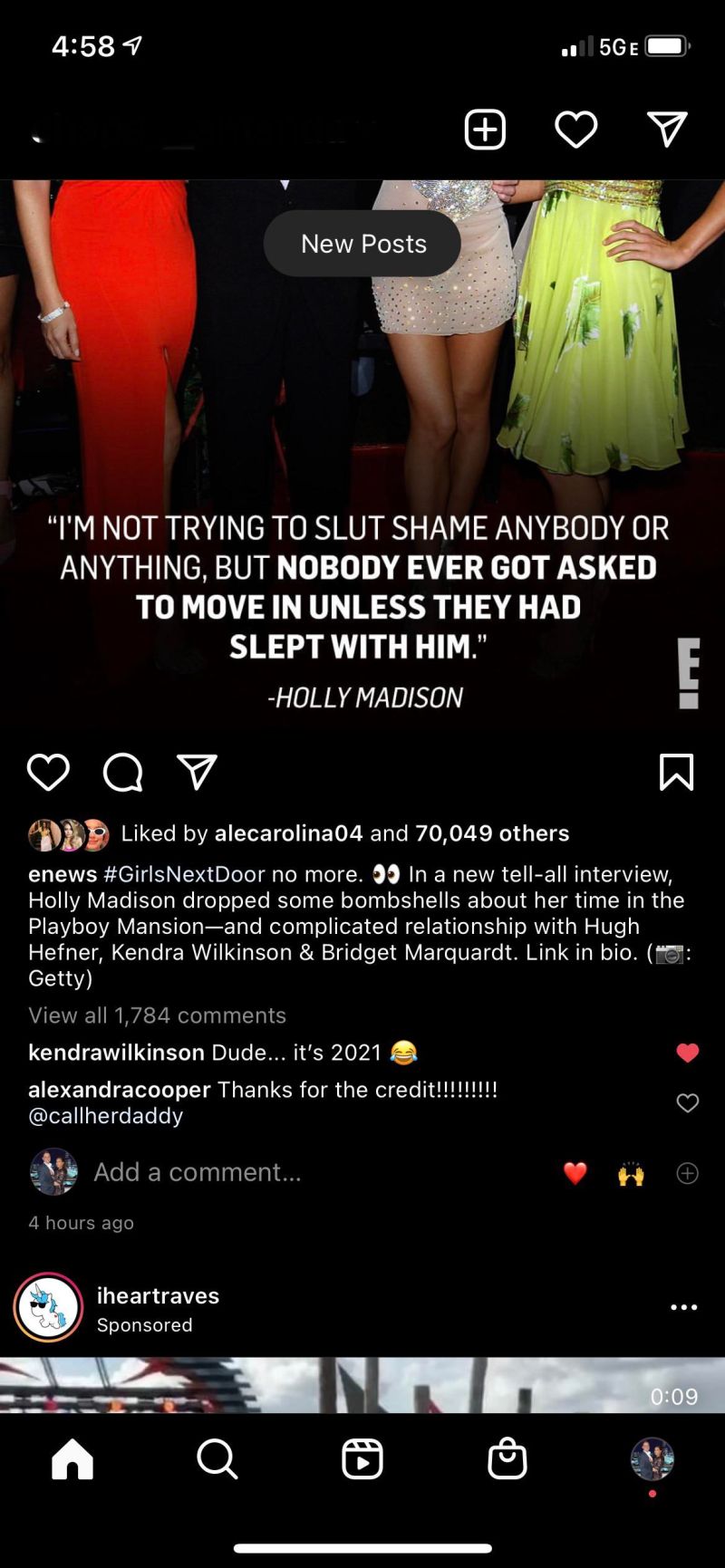Like alexandracooper's comment heart
725x1568 pixels.
click(x=688, y=1102)
